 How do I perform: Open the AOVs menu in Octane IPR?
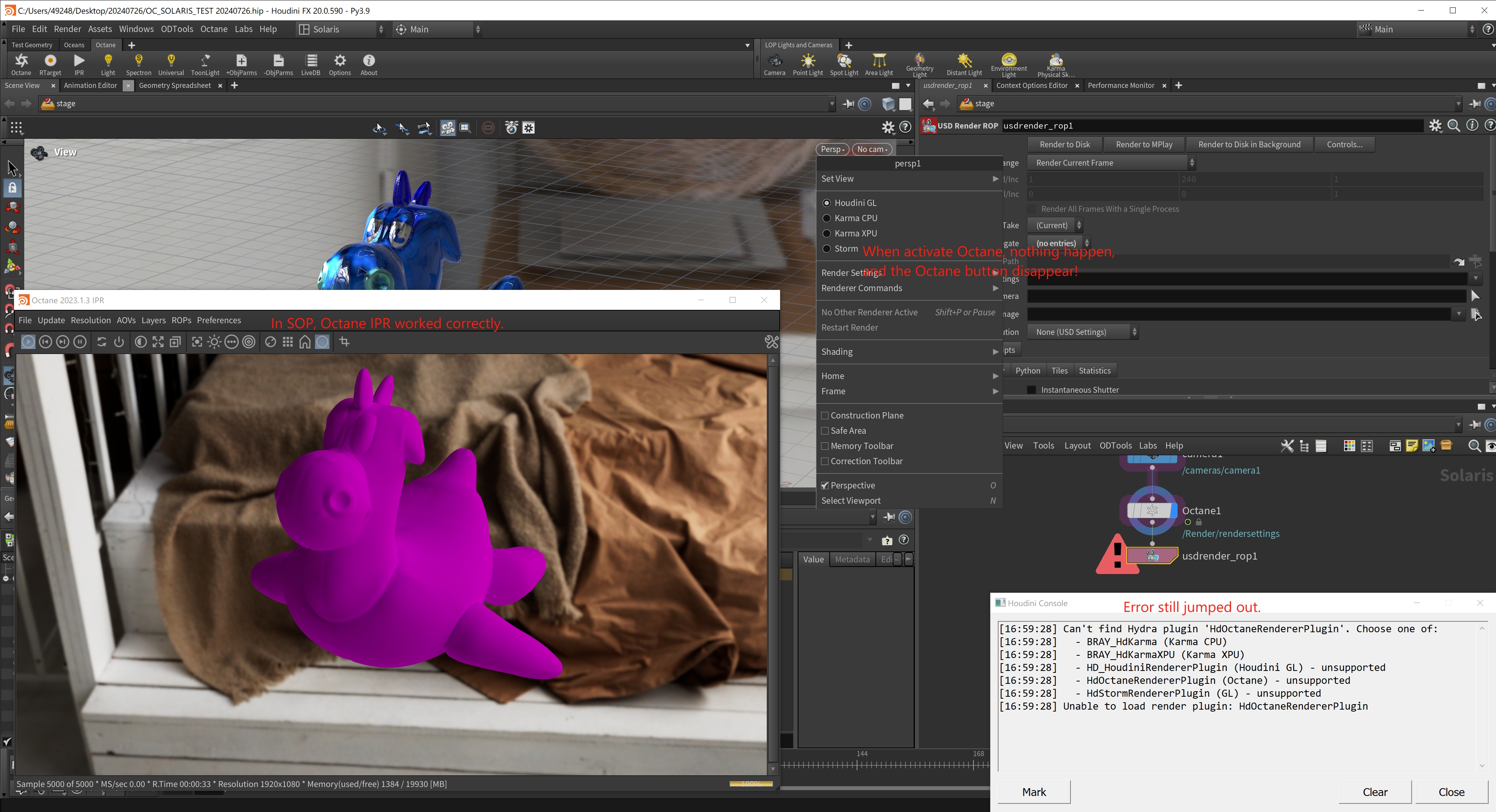(126, 320)
